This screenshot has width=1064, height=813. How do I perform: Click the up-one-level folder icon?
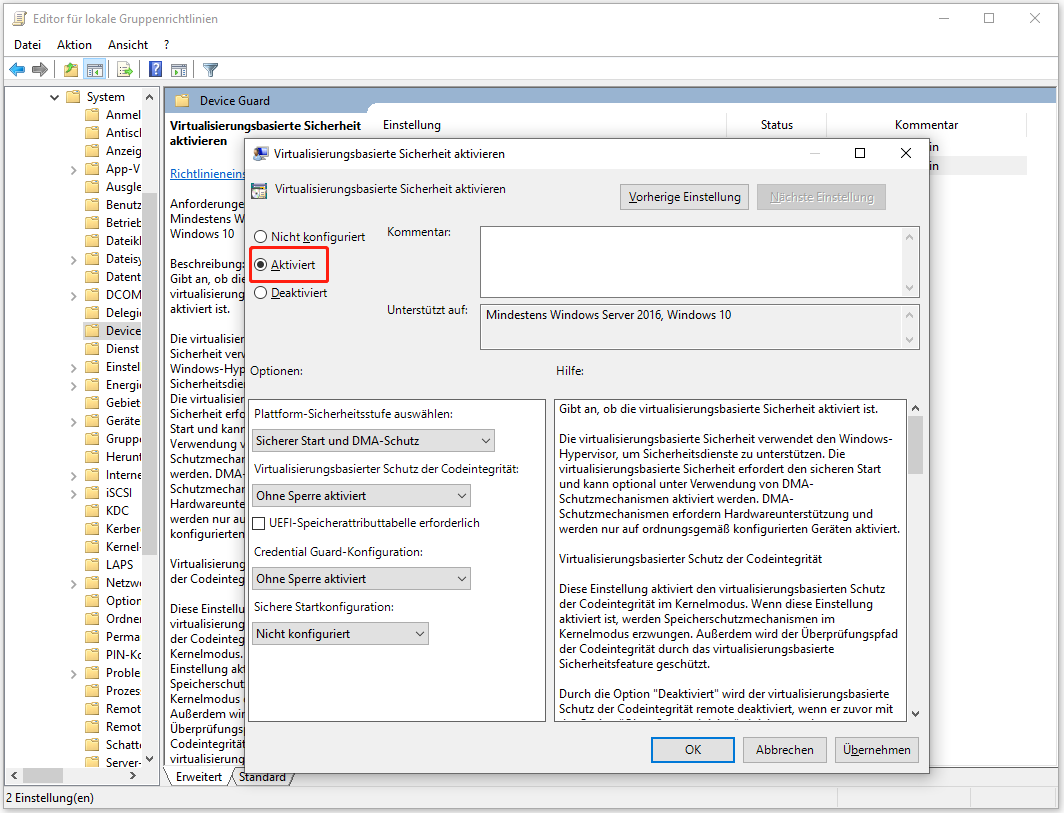(70, 69)
